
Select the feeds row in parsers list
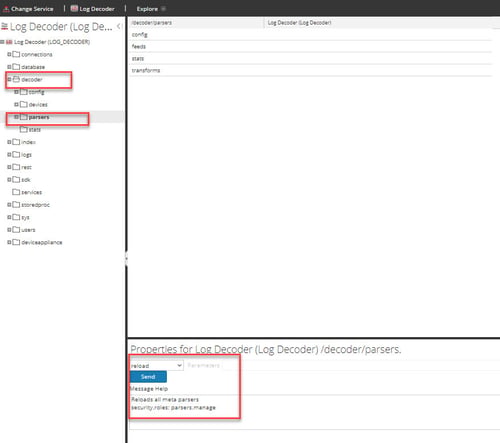pyautogui.click(x=310, y=46)
